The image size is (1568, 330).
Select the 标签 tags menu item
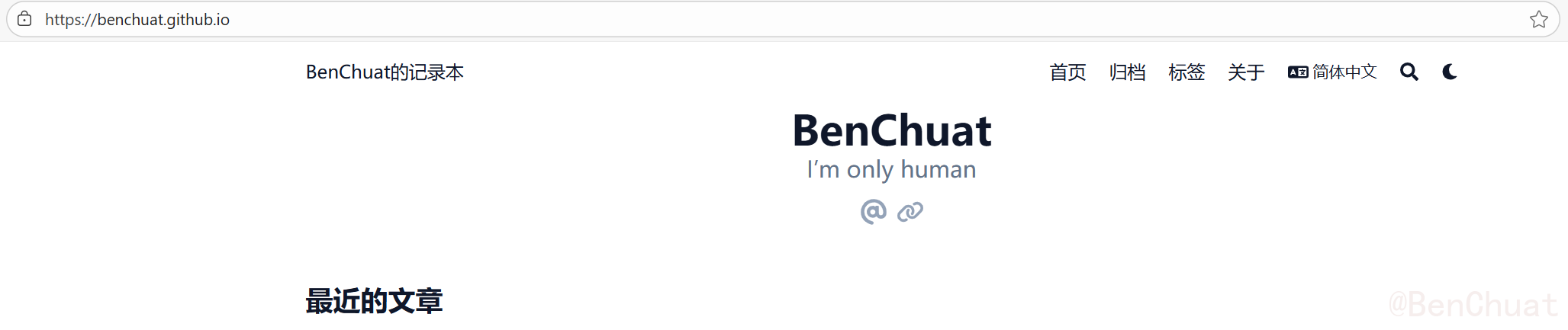[x=1186, y=72]
